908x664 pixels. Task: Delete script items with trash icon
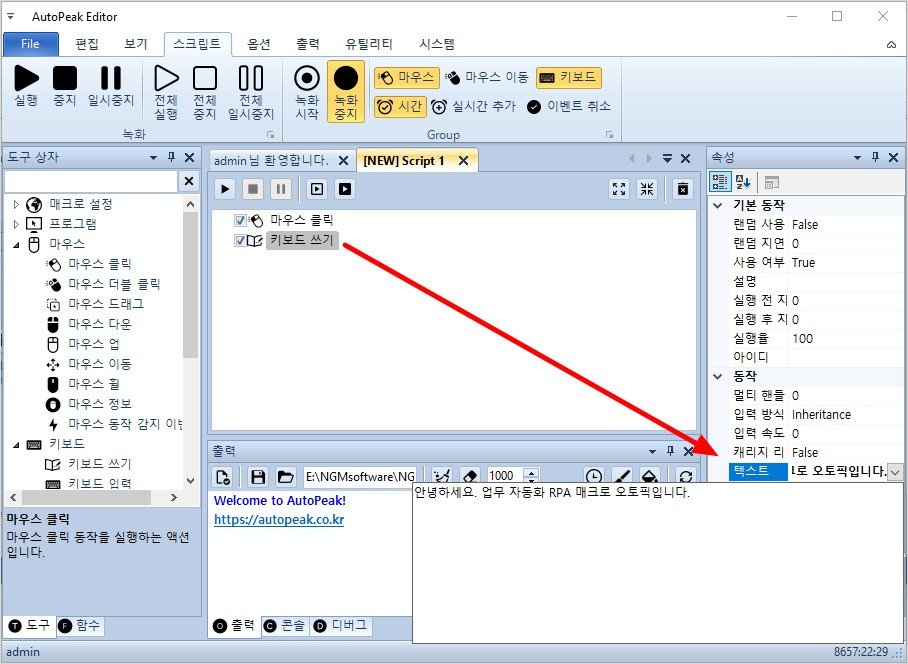point(683,189)
